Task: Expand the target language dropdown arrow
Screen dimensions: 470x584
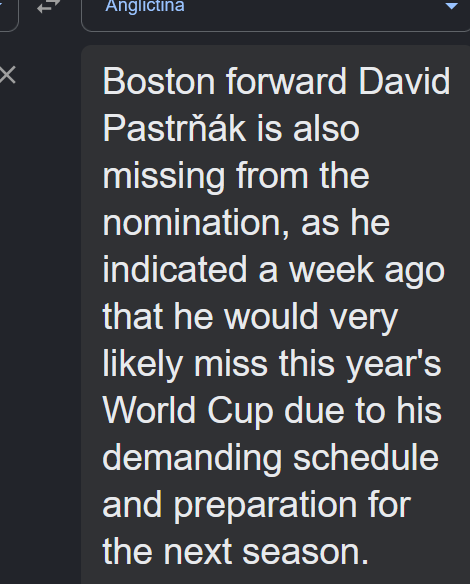Action: (451, 6)
